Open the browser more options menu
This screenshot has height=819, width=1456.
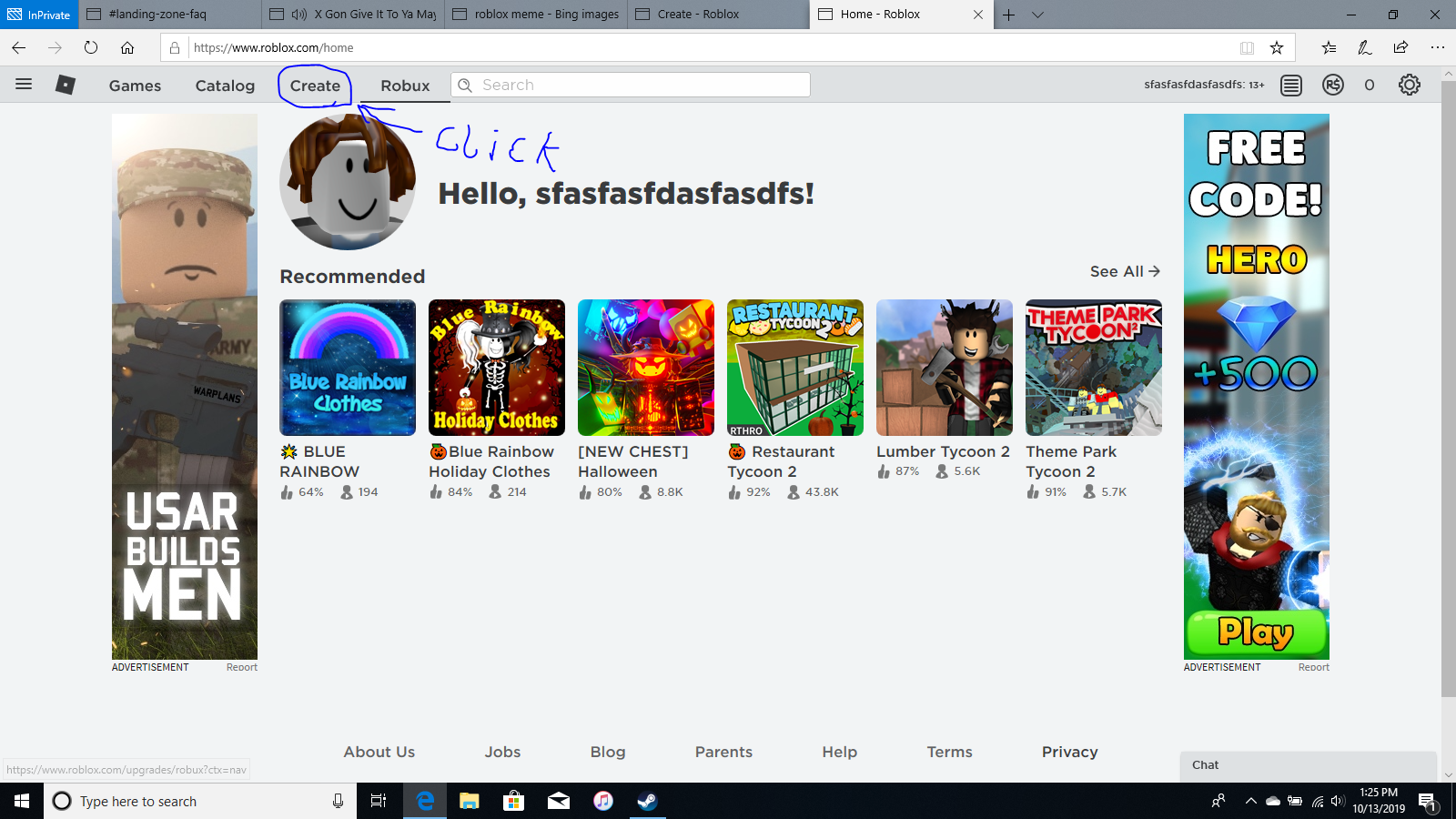[x=1438, y=47]
